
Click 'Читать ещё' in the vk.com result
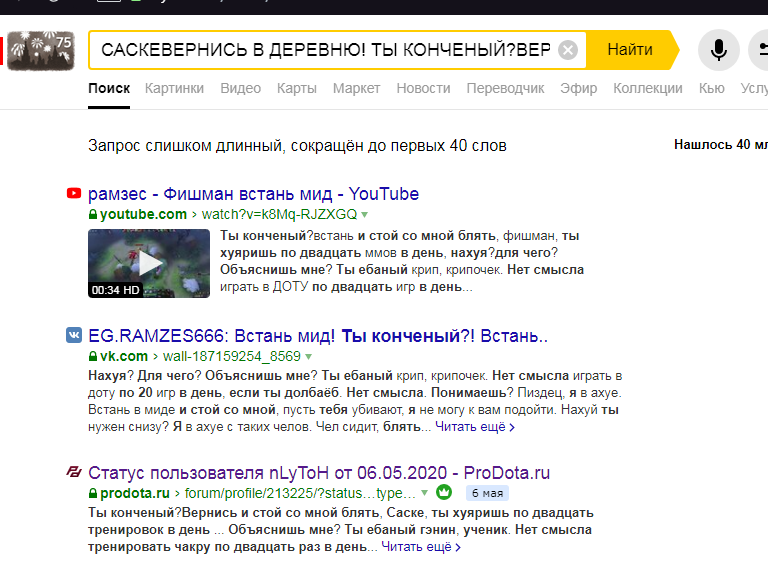pos(475,427)
